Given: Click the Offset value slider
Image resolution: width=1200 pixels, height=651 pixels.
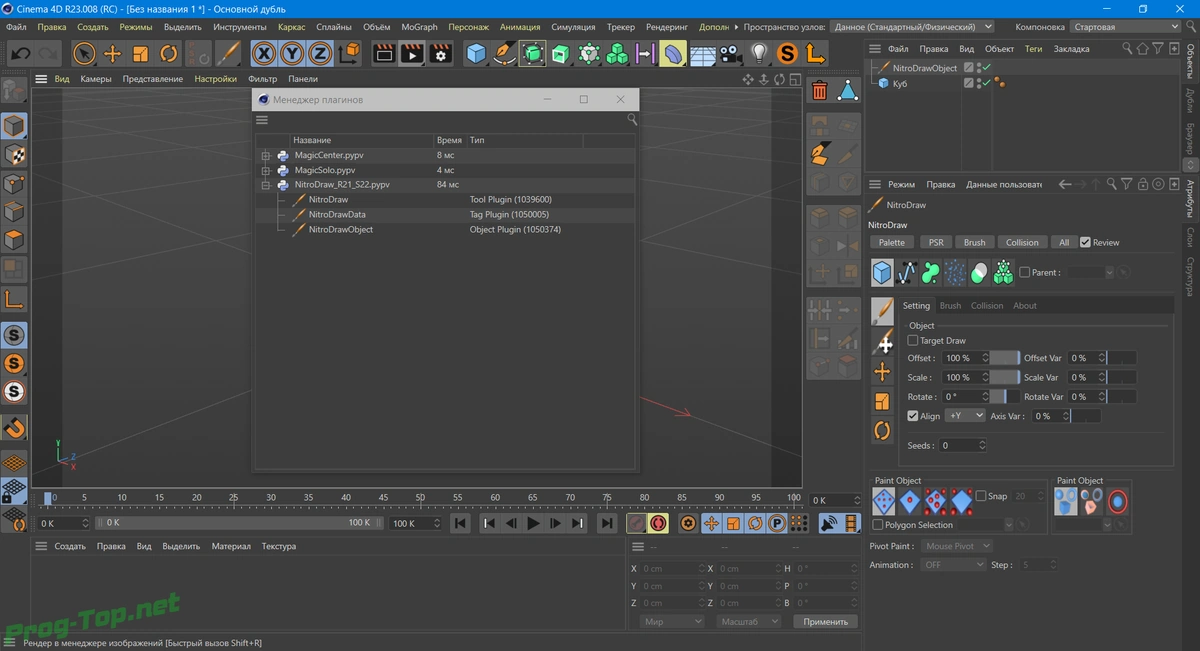Looking at the screenshot, I should coord(1005,358).
